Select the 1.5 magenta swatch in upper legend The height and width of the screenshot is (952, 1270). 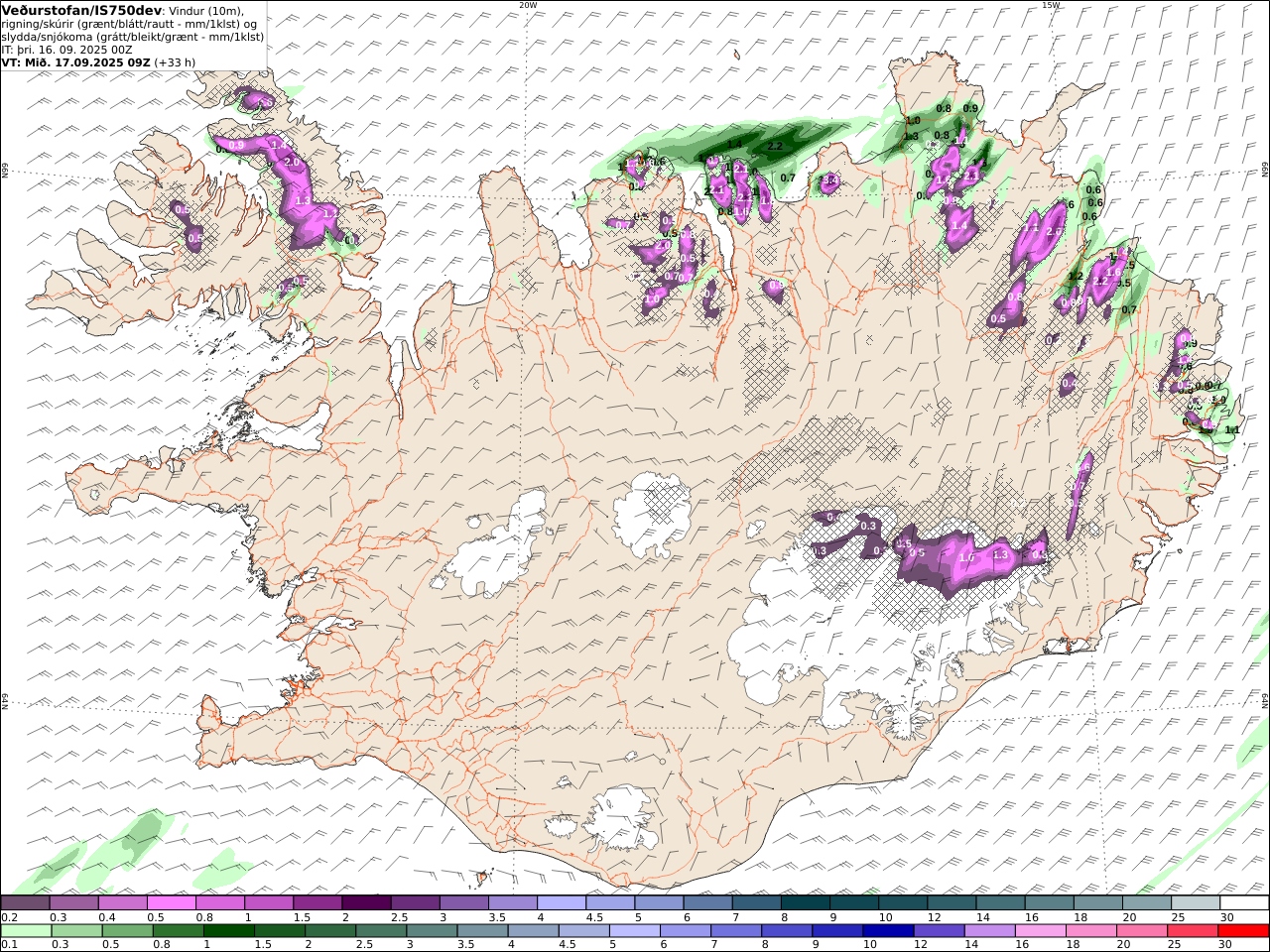coord(317,903)
